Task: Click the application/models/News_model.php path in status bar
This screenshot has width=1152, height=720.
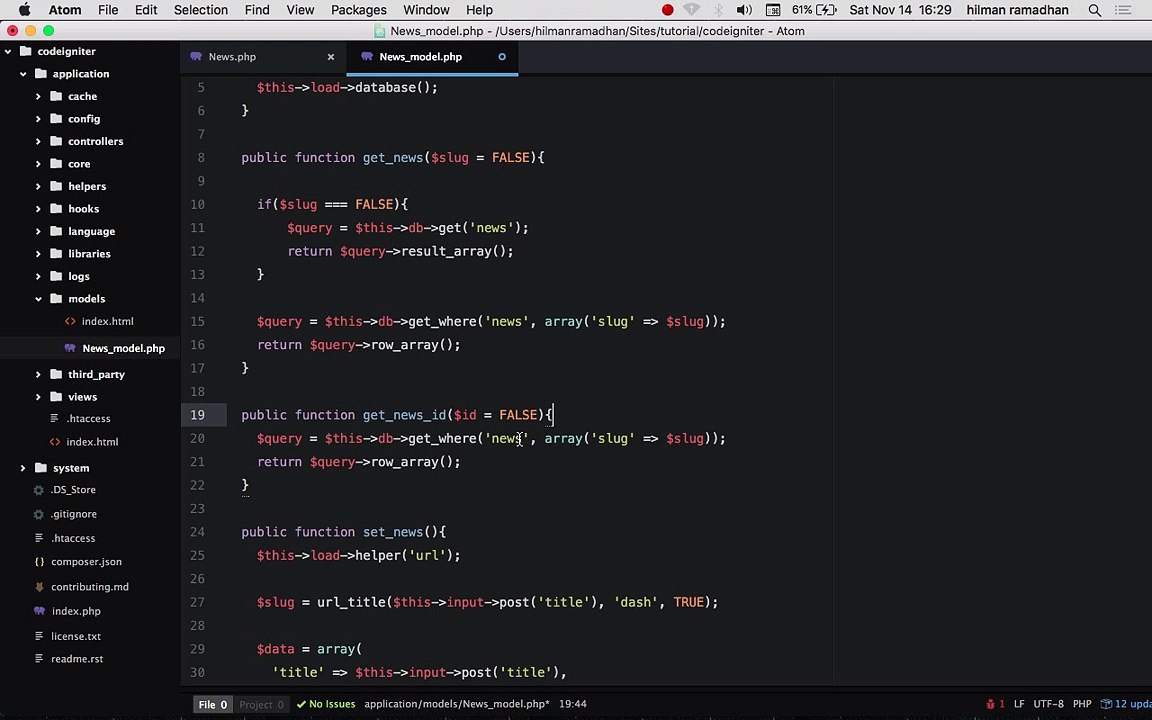Action: click(x=456, y=704)
